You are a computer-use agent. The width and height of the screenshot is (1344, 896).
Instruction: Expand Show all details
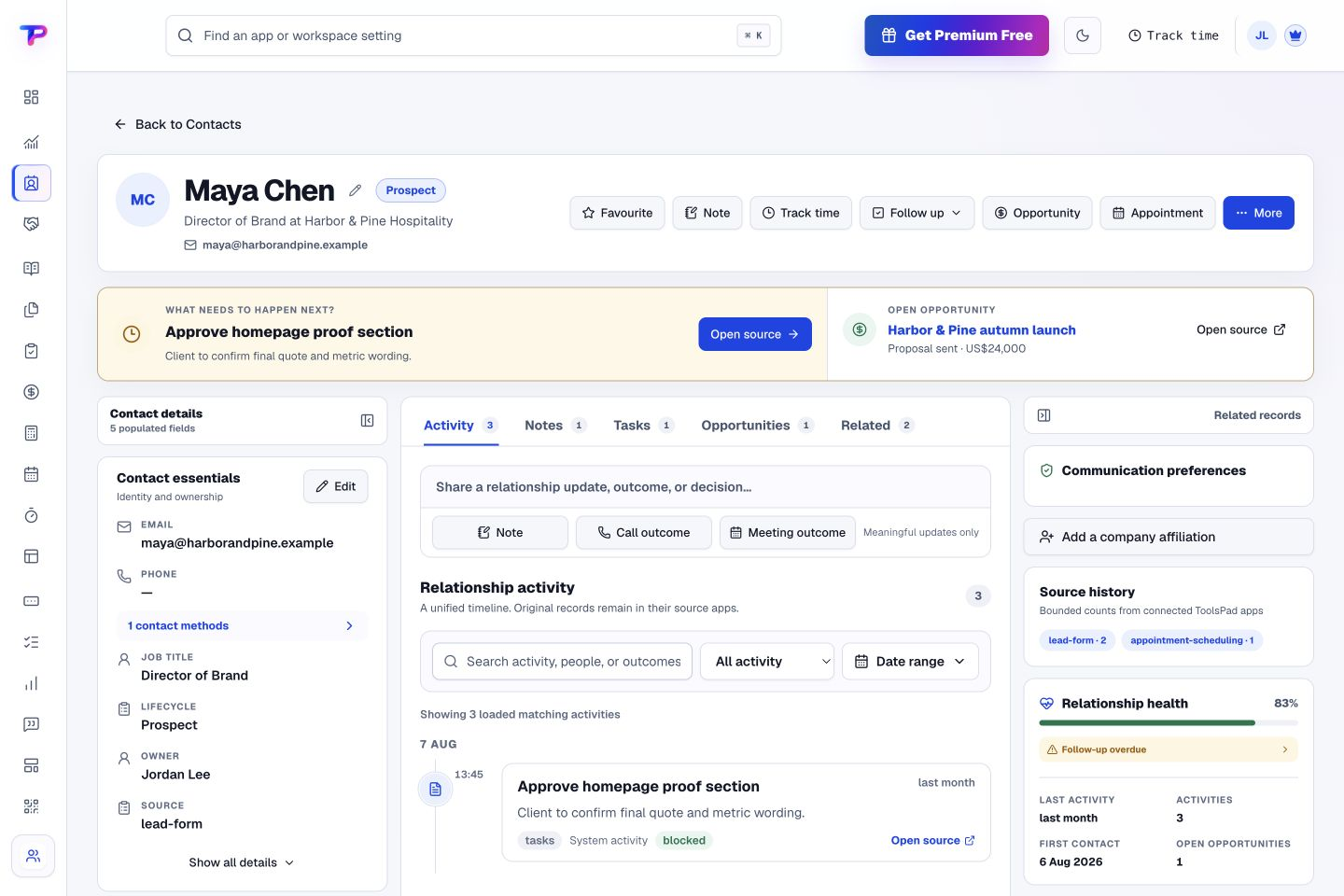tap(242, 862)
